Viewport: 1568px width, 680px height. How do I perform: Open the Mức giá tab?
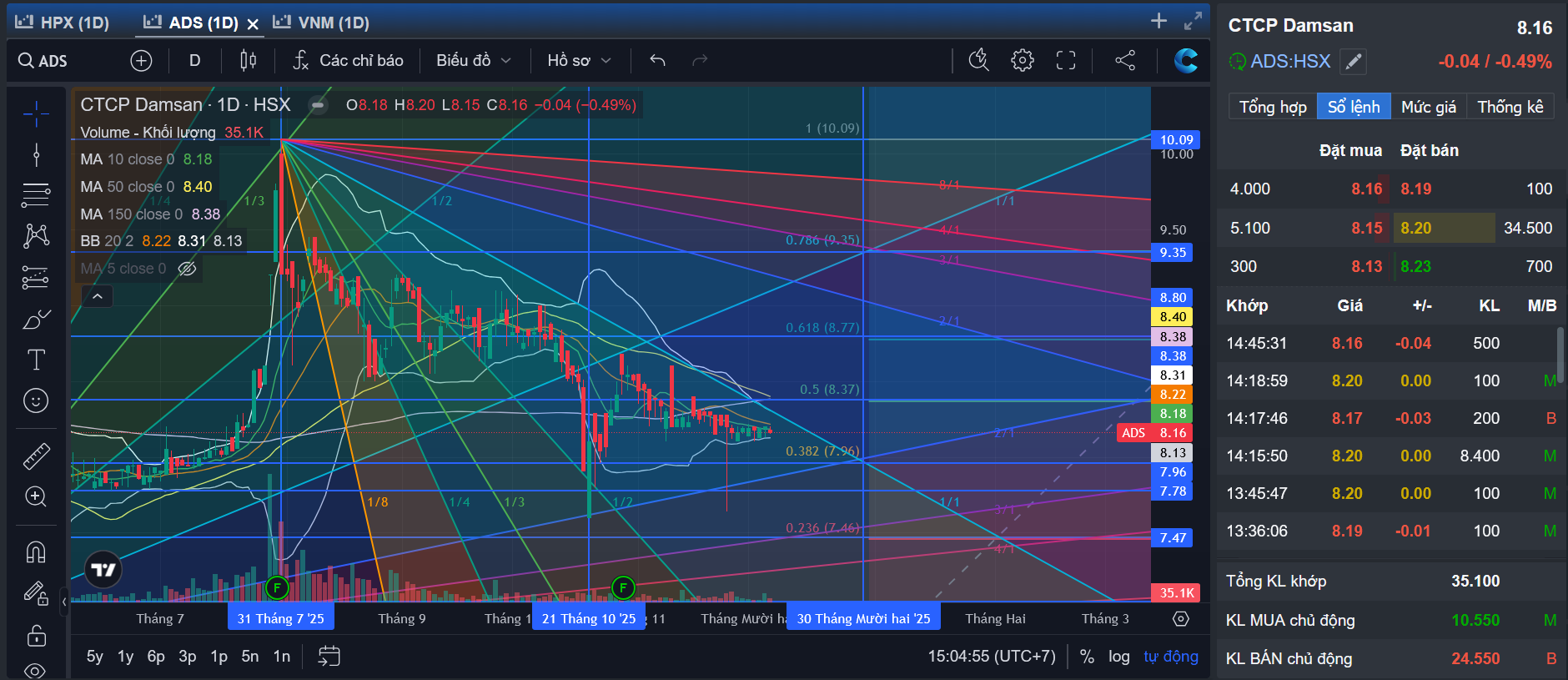click(1429, 107)
